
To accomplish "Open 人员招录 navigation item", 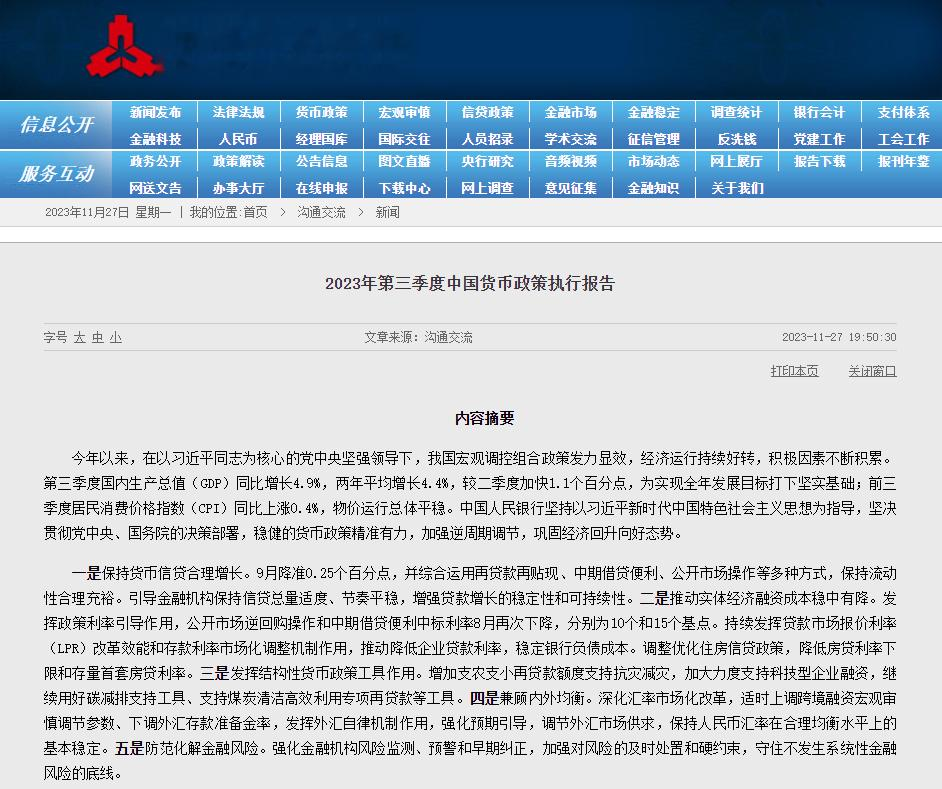I will click(487, 139).
